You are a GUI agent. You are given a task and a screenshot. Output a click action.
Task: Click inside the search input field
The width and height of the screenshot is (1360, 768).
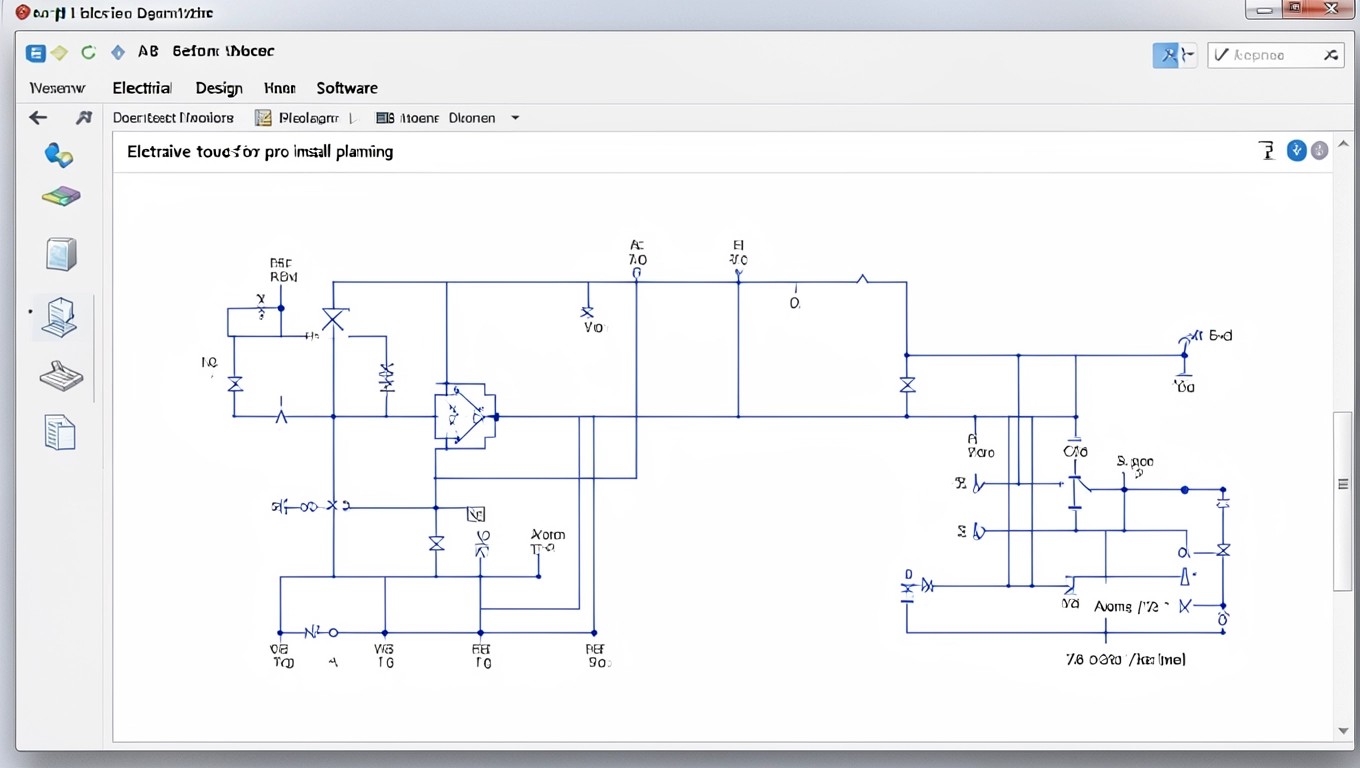[1270, 55]
